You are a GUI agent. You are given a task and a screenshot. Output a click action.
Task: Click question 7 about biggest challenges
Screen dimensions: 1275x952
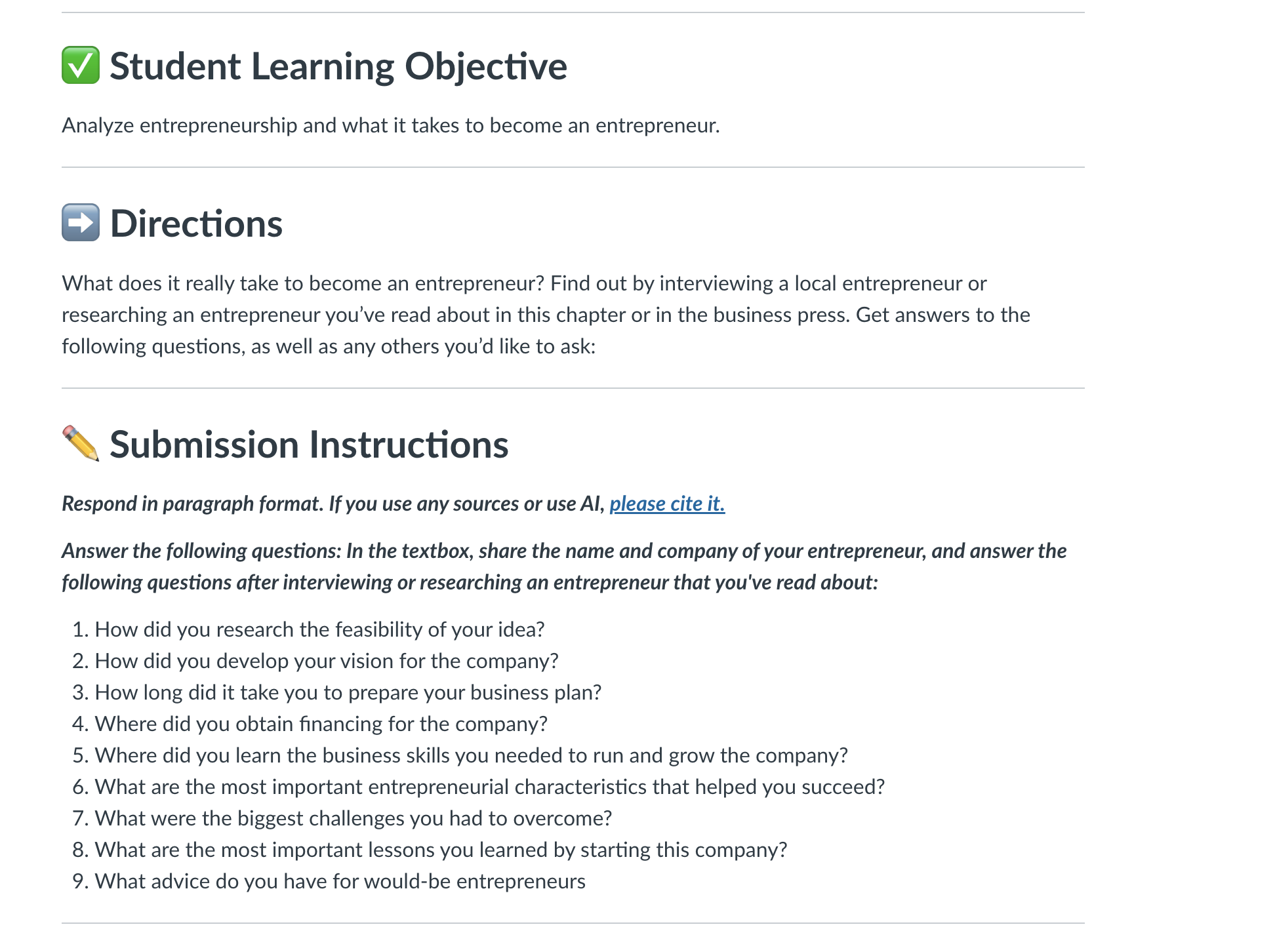tap(354, 818)
